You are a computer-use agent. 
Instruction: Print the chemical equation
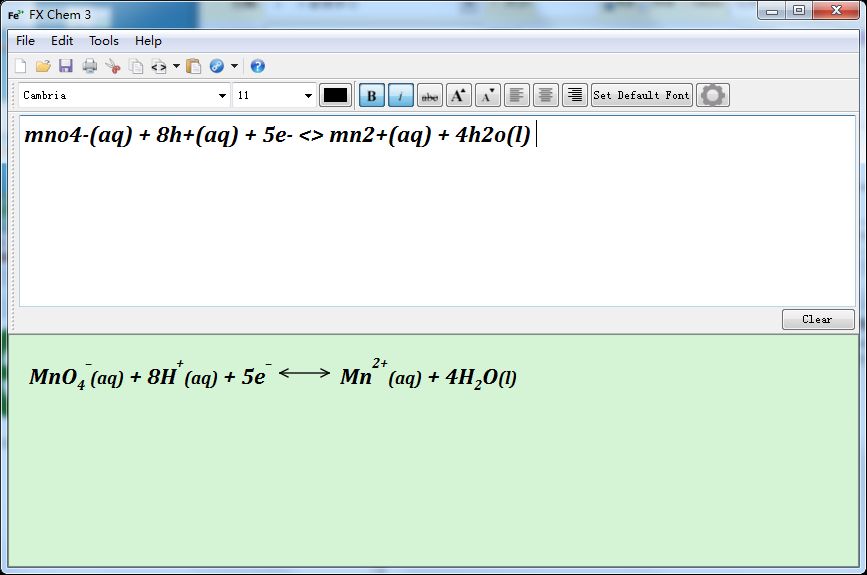pos(90,67)
